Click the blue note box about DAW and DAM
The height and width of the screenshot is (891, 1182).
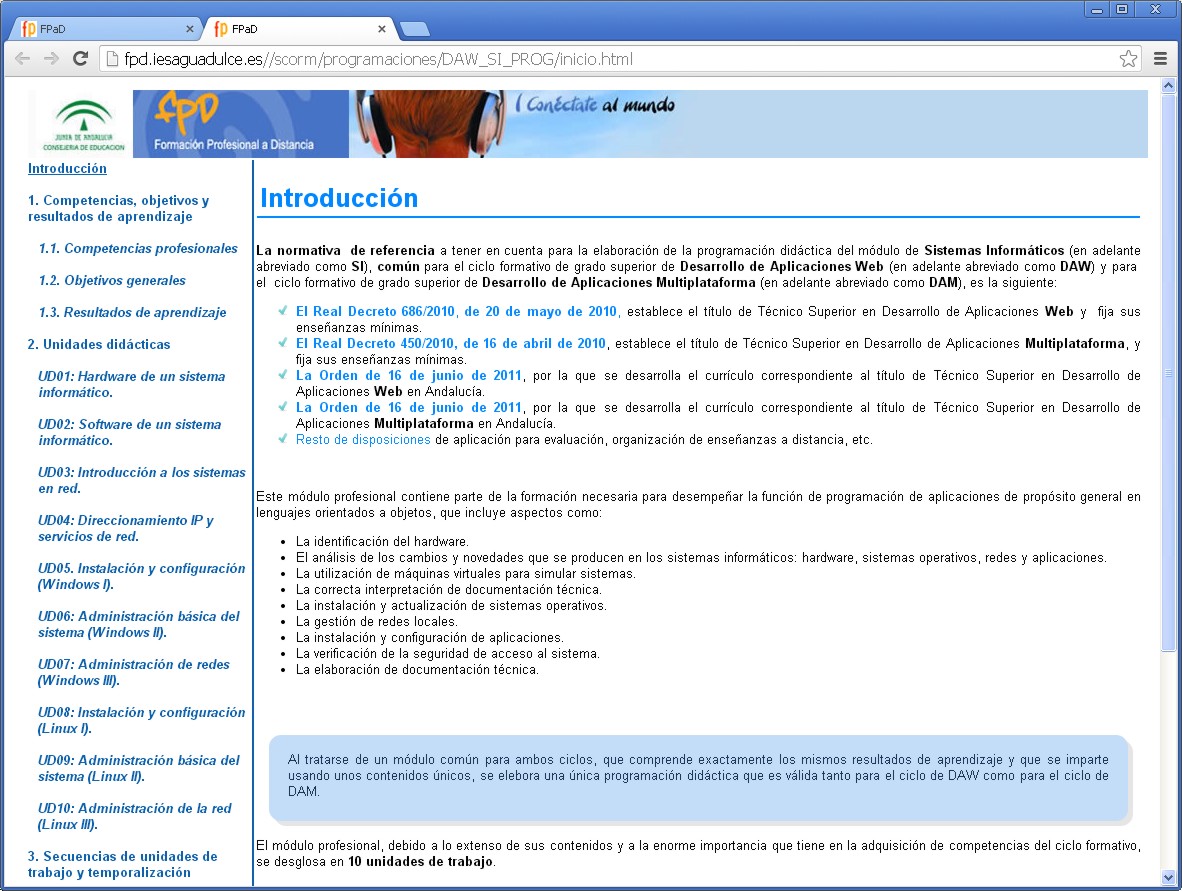point(698,778)
